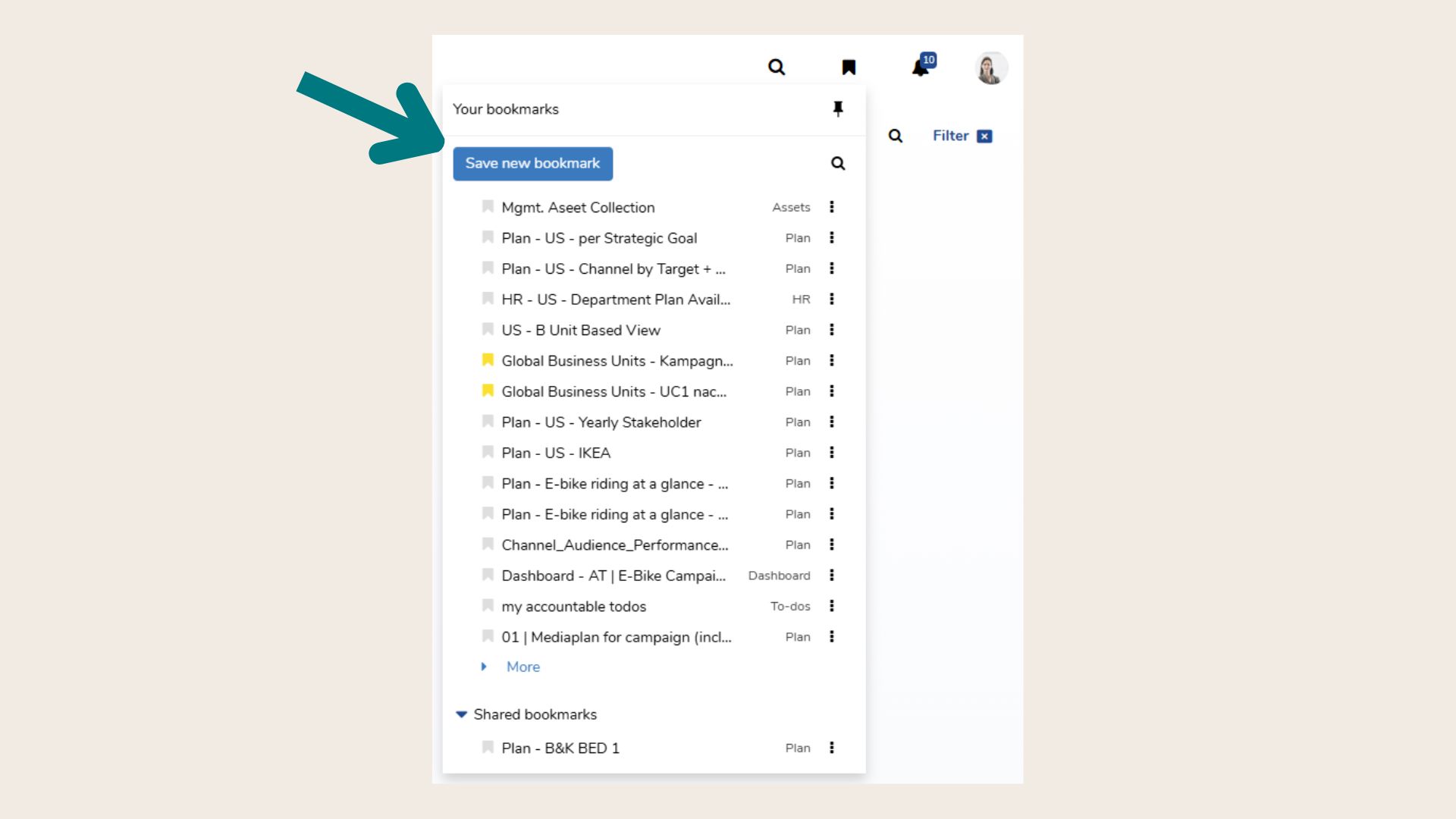Click the Filter link

pos(950,136)
